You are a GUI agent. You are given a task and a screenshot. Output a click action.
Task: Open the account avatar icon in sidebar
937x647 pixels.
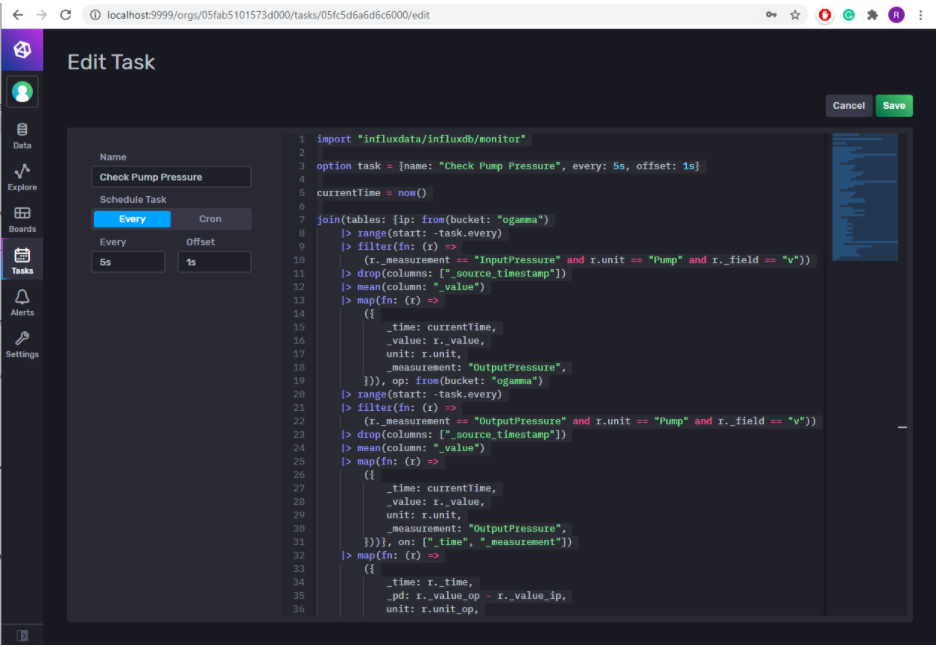click(x=22, y=92)
